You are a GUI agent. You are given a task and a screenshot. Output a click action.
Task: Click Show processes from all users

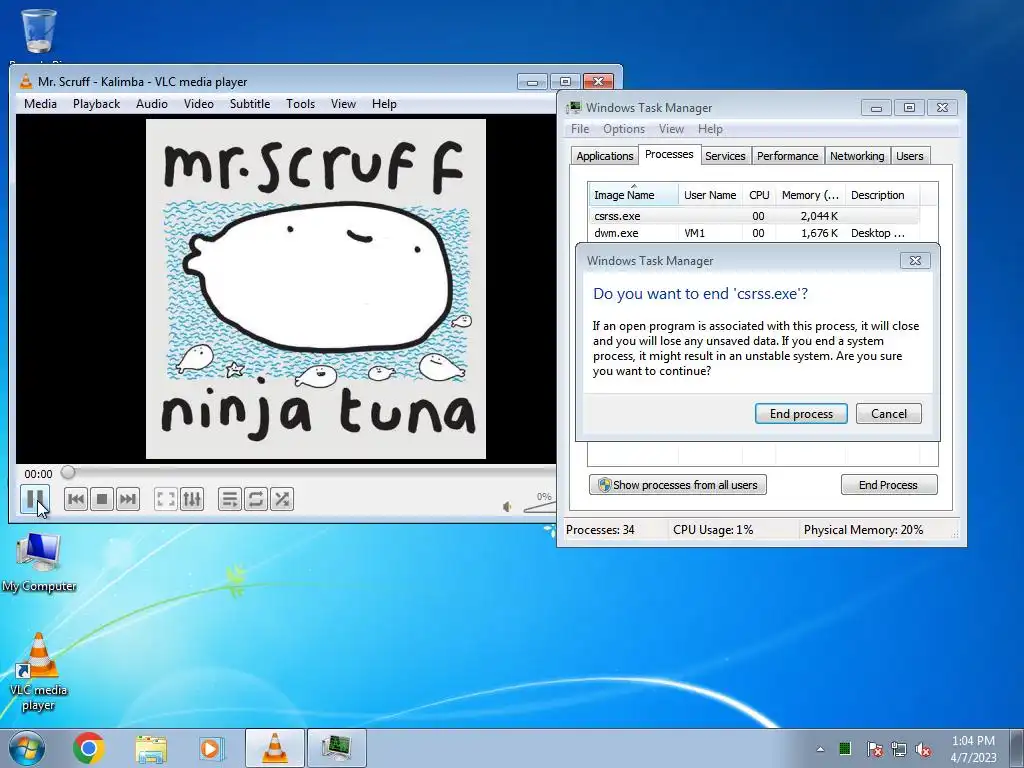click(x=678, y=485)
